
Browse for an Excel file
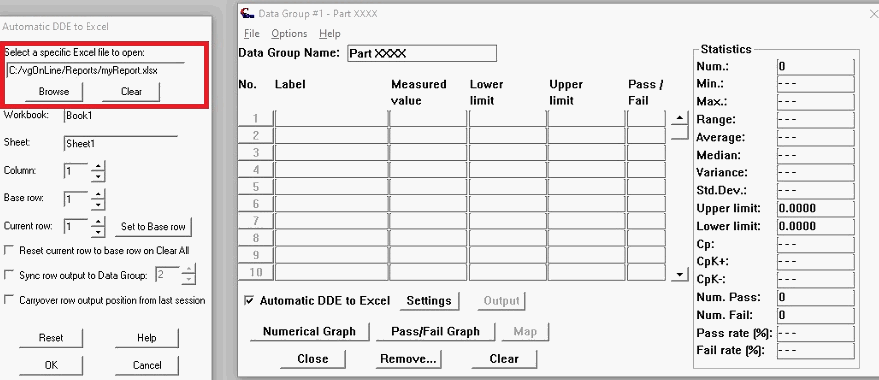pos(54,91)
